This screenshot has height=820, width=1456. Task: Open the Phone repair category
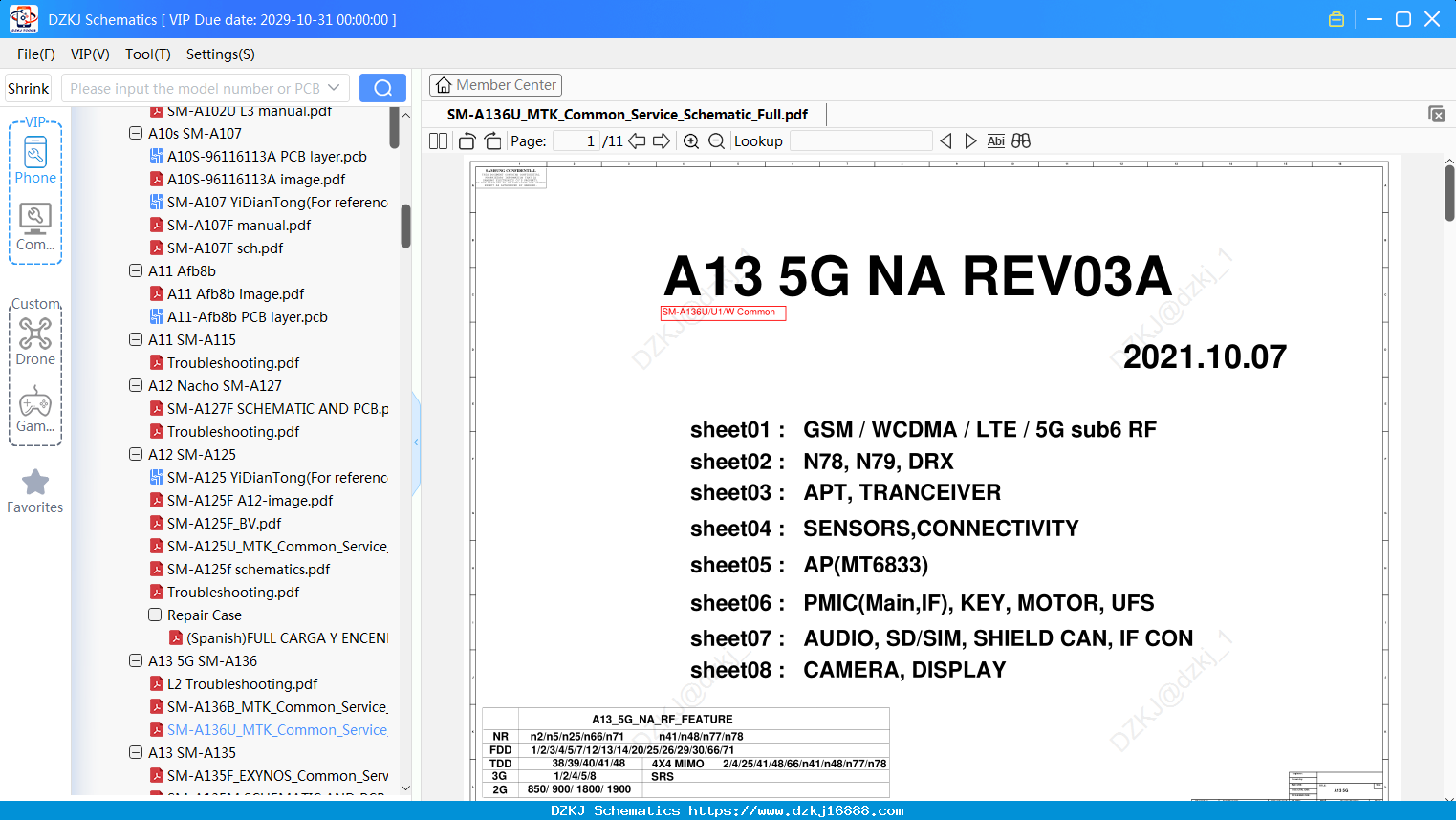click(35, 160)
